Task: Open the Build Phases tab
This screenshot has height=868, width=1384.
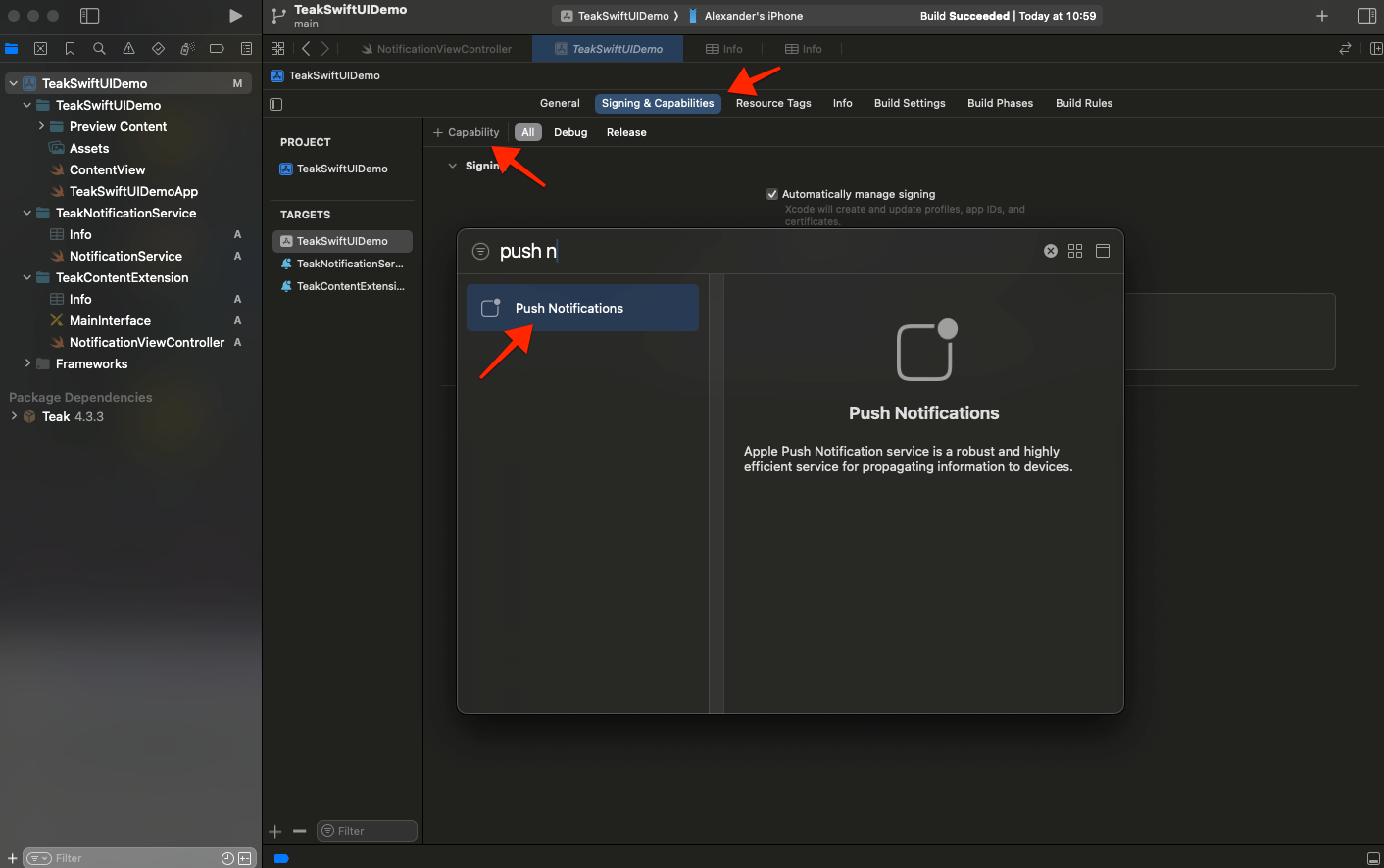Action: 1000,103
